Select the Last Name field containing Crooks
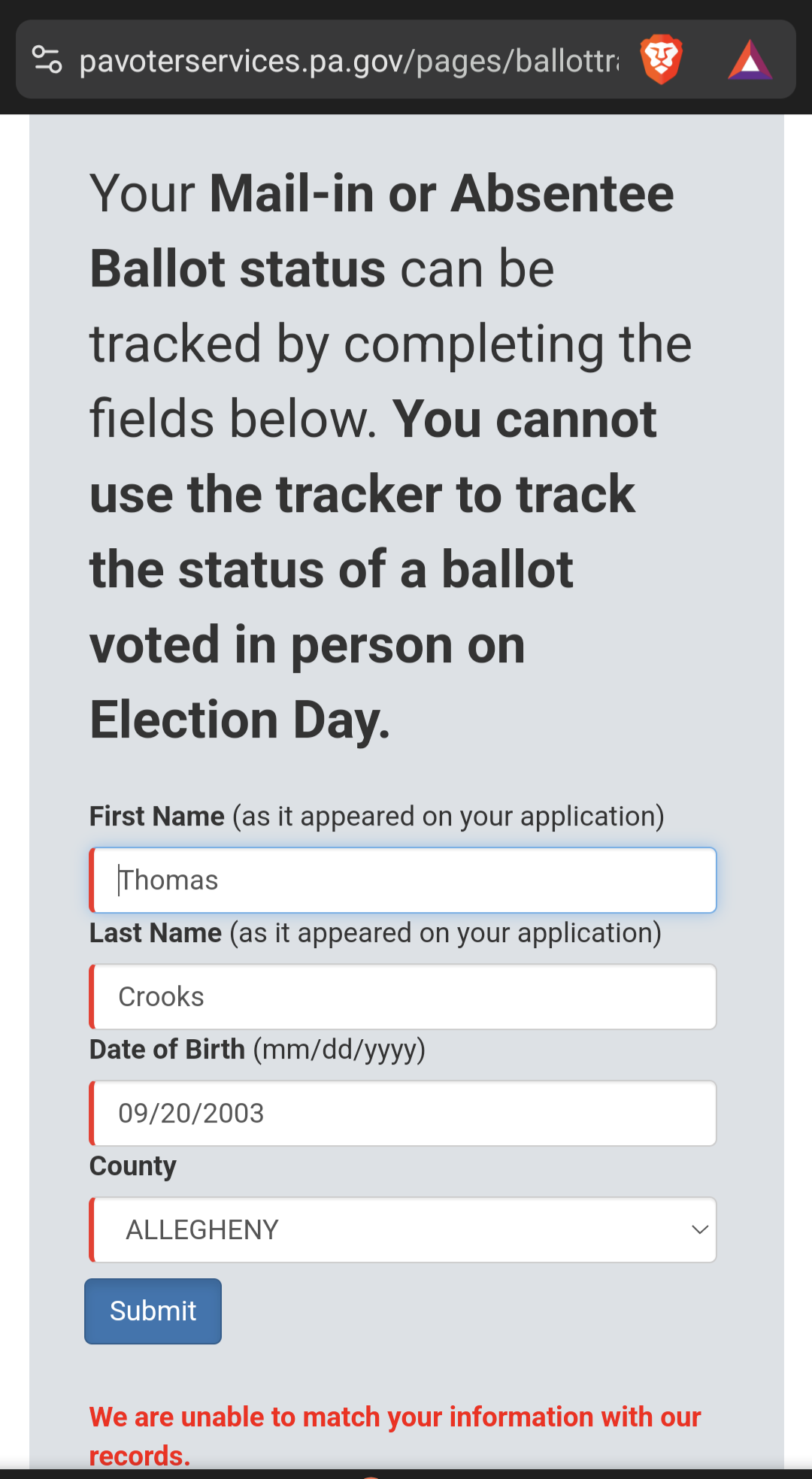 [x=403, y=997]
